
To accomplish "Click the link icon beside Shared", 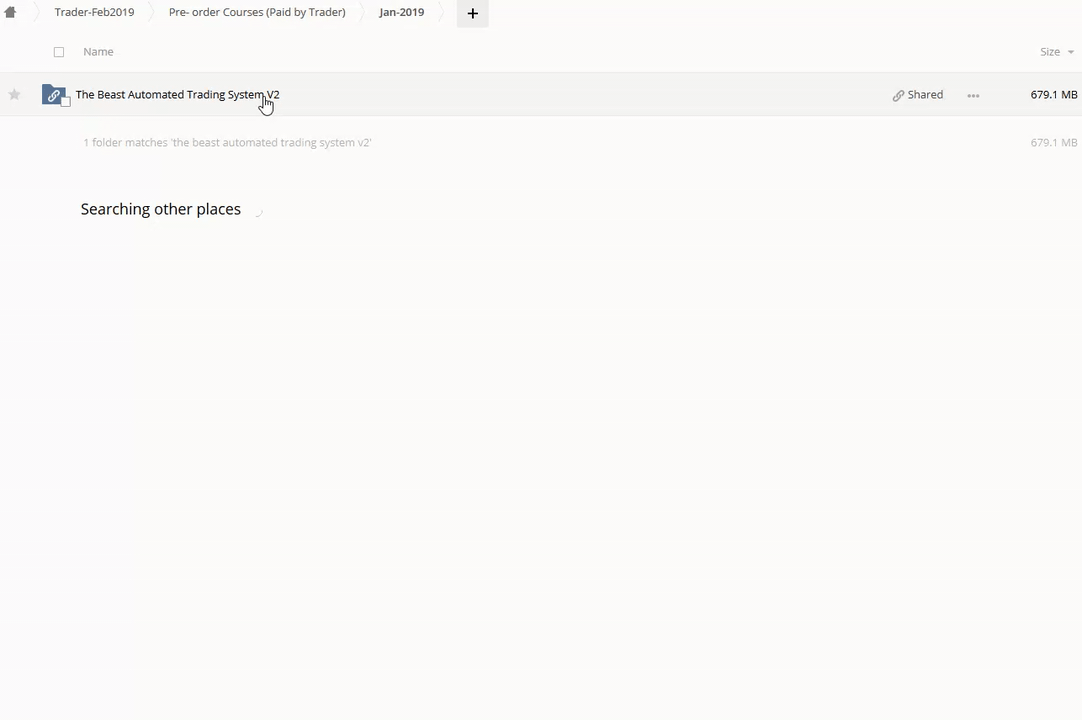I will pyautogui.click(x=898, y=95).
